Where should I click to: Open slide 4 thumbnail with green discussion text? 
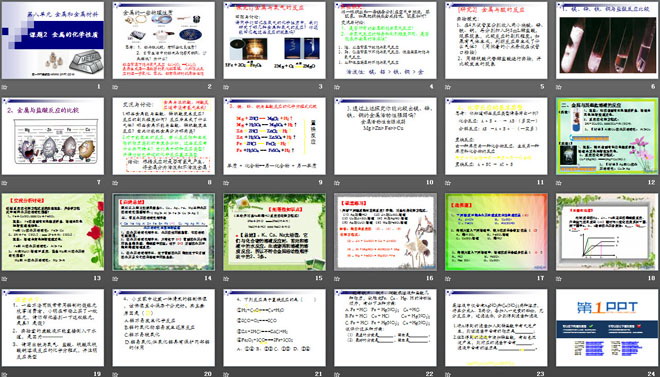coord(386,40)
